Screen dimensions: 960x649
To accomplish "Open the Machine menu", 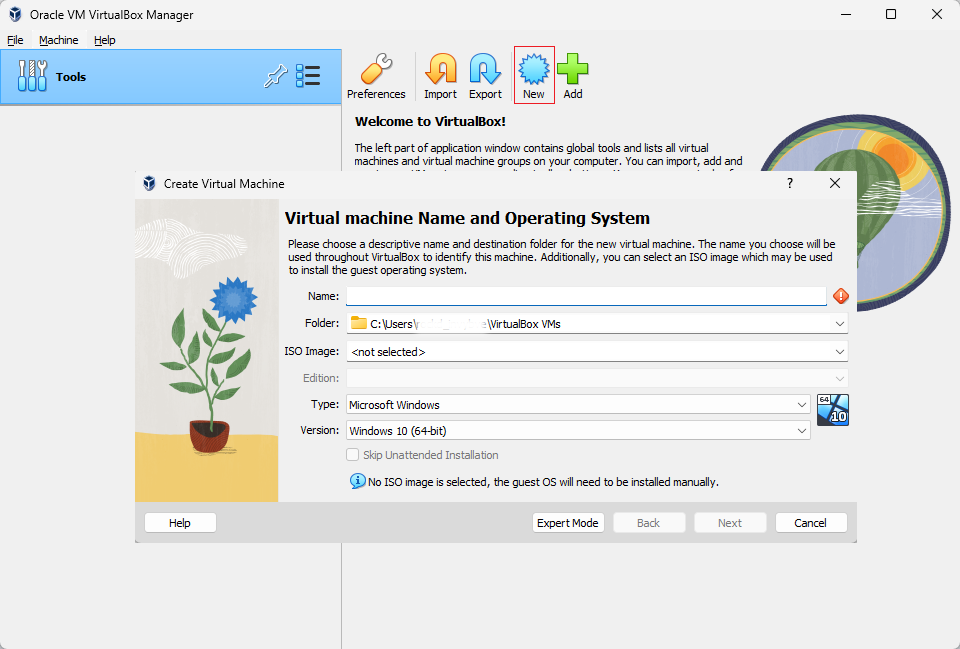I will pyautogui.click(x=59, y=40).
